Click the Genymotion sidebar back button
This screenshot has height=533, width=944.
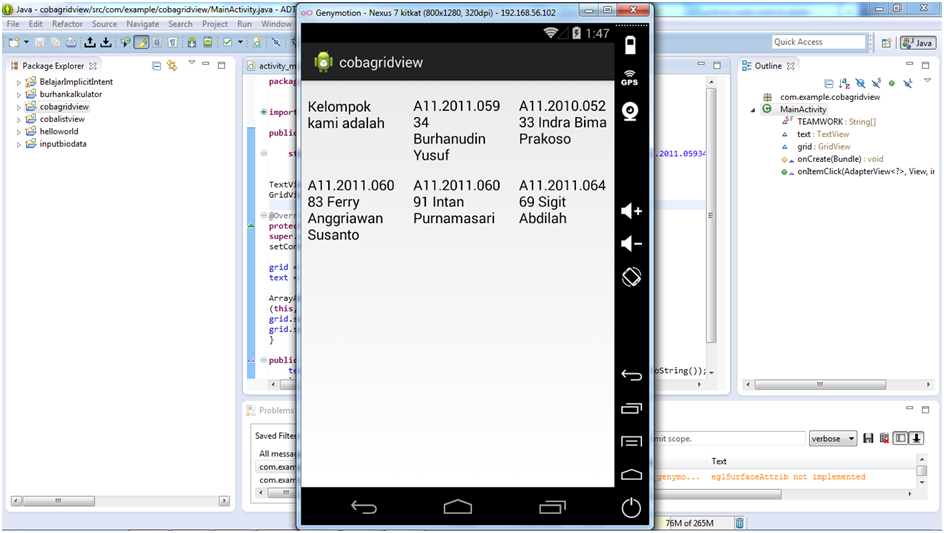632,376
